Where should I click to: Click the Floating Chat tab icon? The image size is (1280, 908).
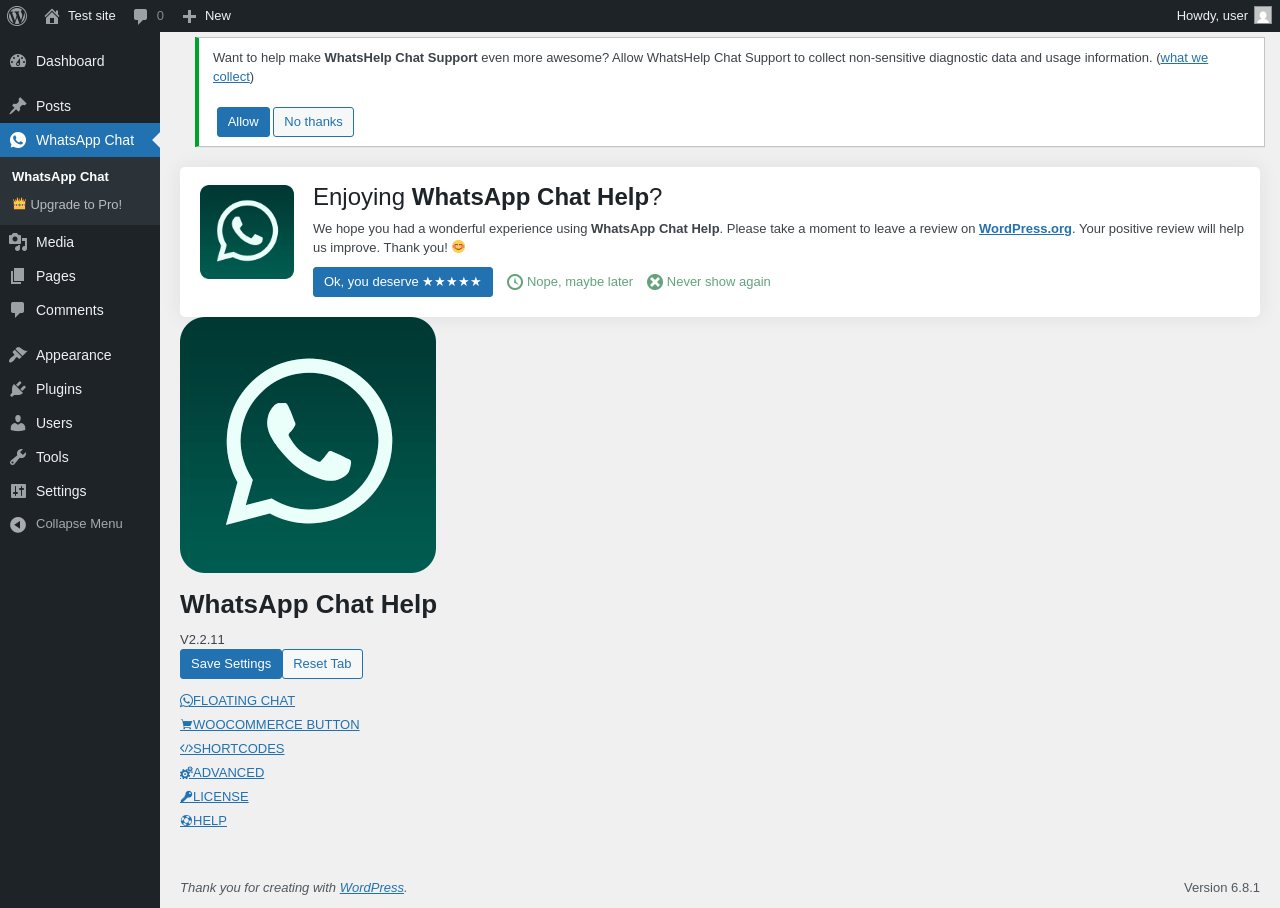(186, 700)
